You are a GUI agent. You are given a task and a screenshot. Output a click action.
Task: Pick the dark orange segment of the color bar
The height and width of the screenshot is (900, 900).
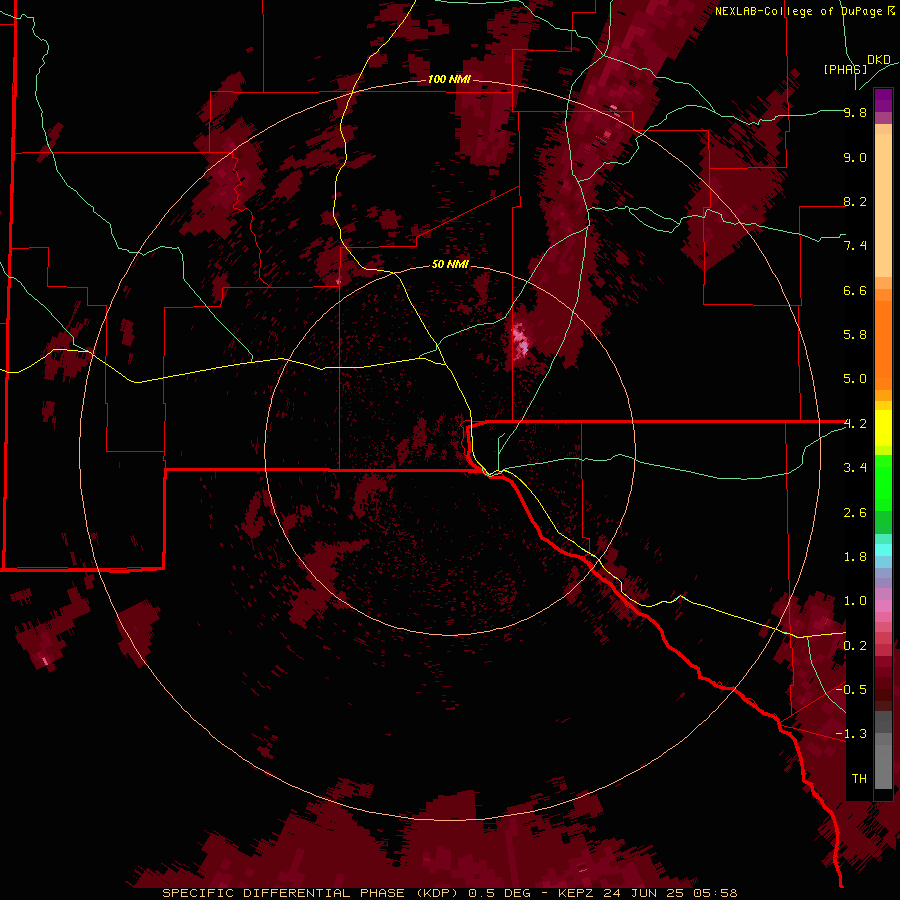(883, 344)
